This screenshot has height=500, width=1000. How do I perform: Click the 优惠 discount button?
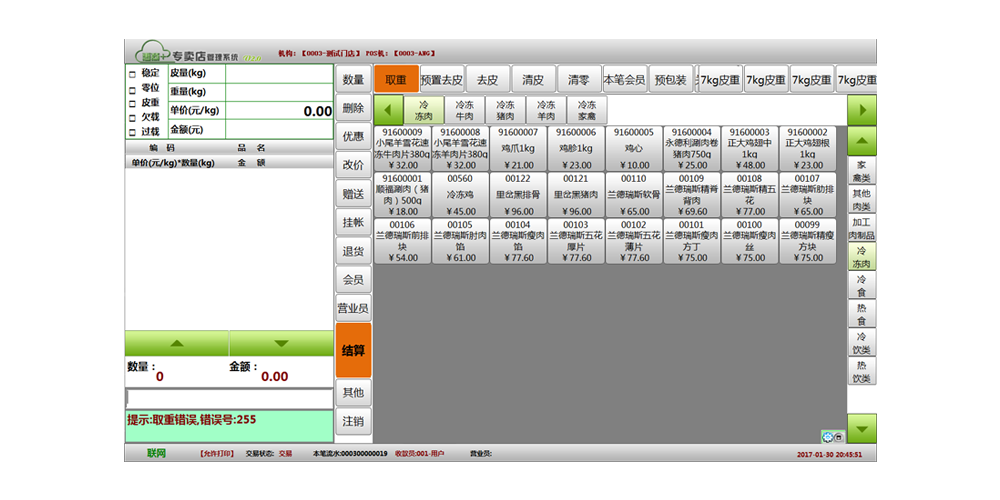353,136
